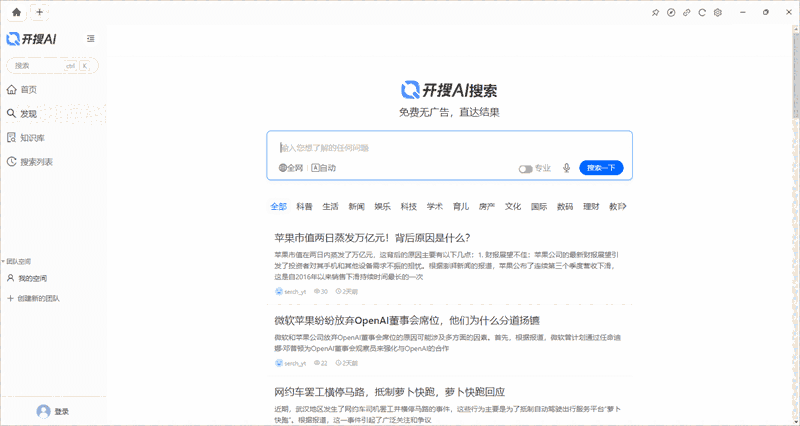
Task: Select the 国际 category tab
Action: pos(539,207)
